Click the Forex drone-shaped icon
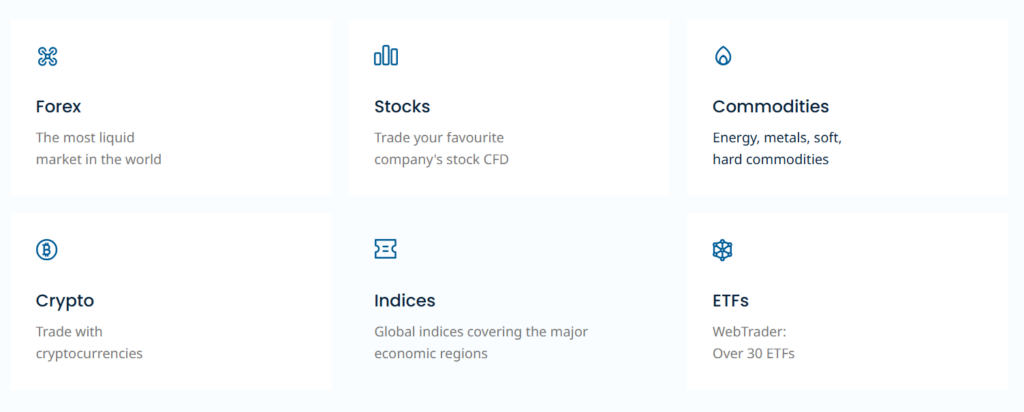This screenshot has width=1024, height=412. click(47, 56)
